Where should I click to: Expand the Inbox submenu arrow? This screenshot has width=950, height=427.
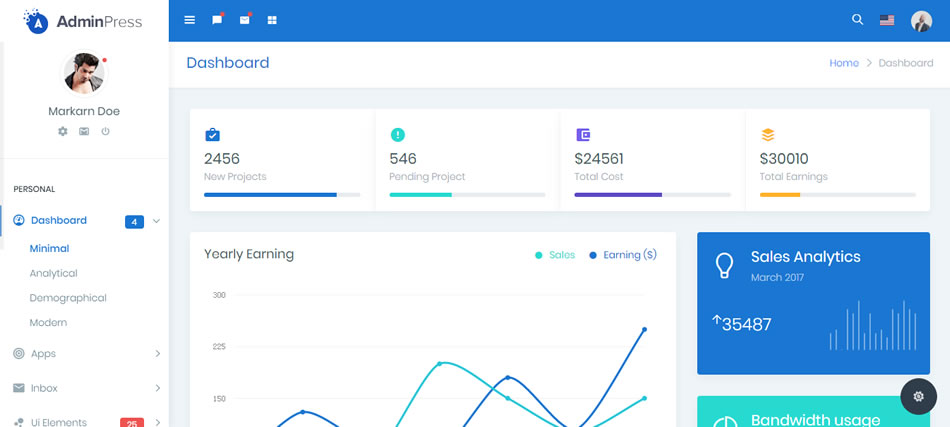(x=158, y=388)
